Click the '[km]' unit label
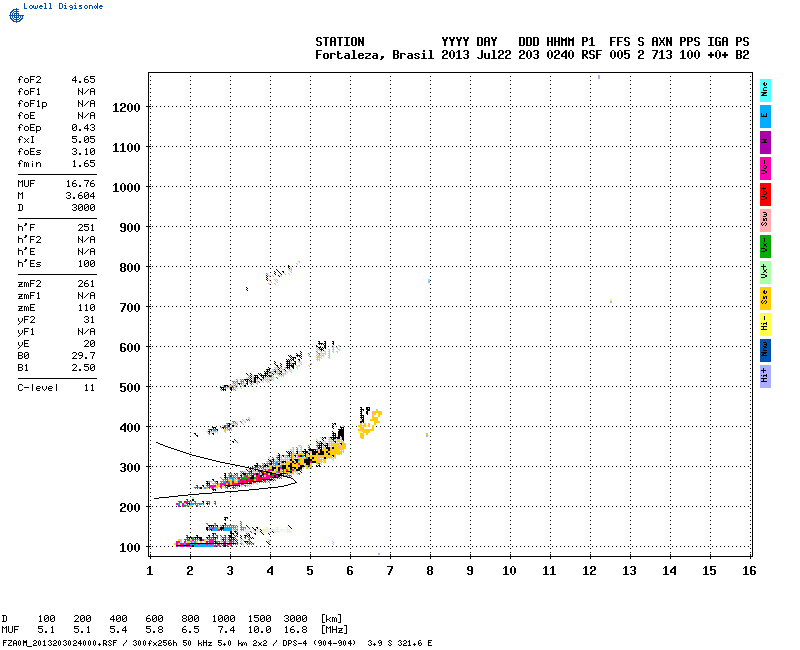 pyautogui.click(x=331, y=619)
